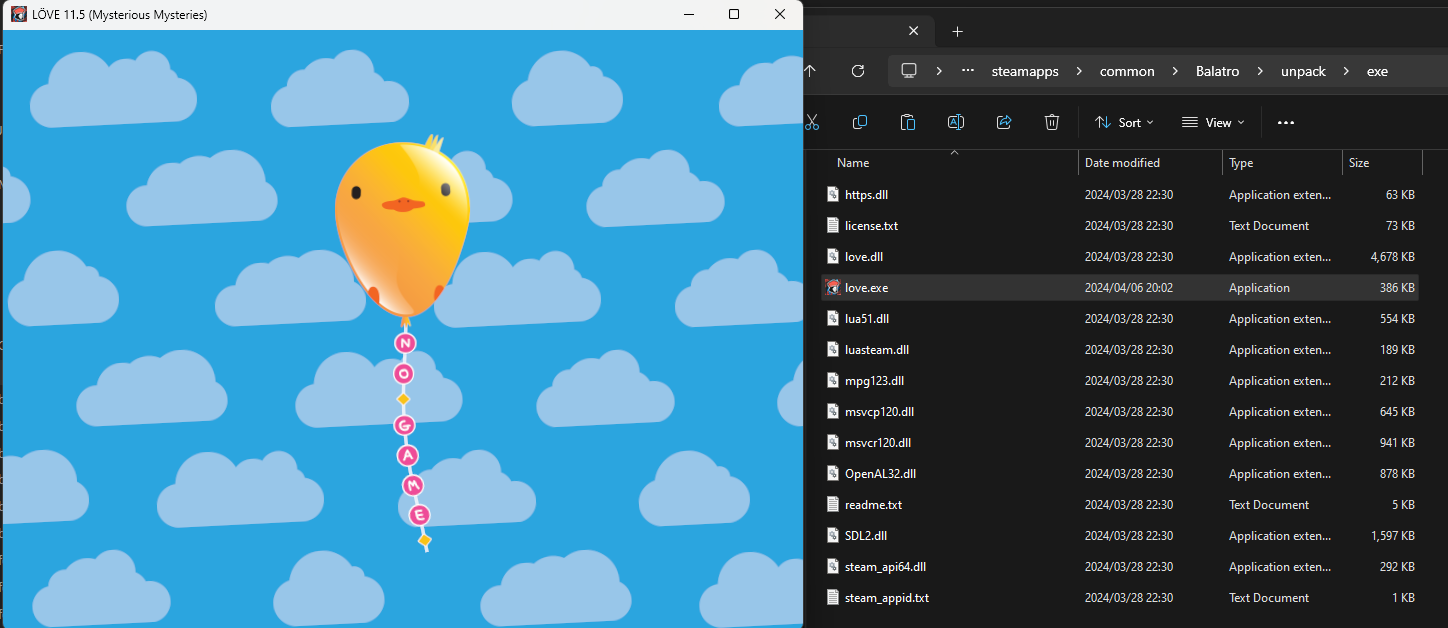1448x628 pixels.
Task: Click the Application type cell for love.exe
Action: tap(1259, 287)
